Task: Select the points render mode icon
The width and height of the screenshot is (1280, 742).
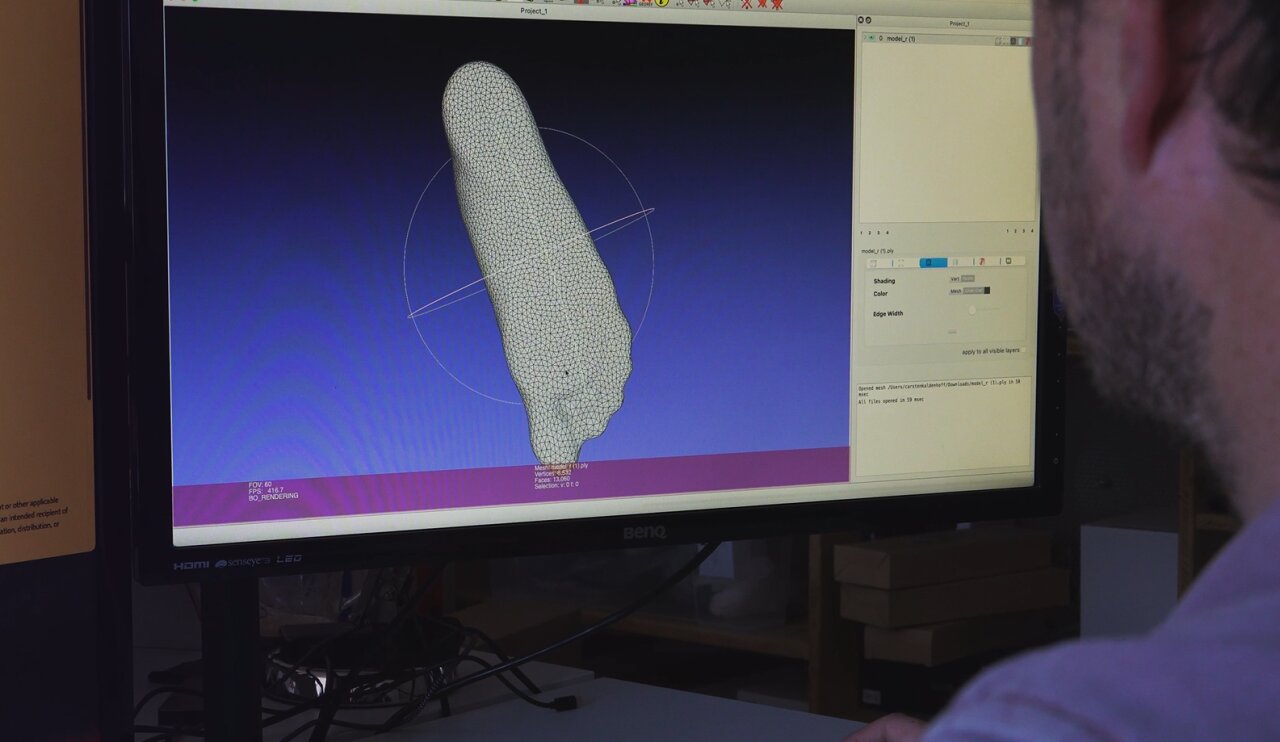Action: 901,262
